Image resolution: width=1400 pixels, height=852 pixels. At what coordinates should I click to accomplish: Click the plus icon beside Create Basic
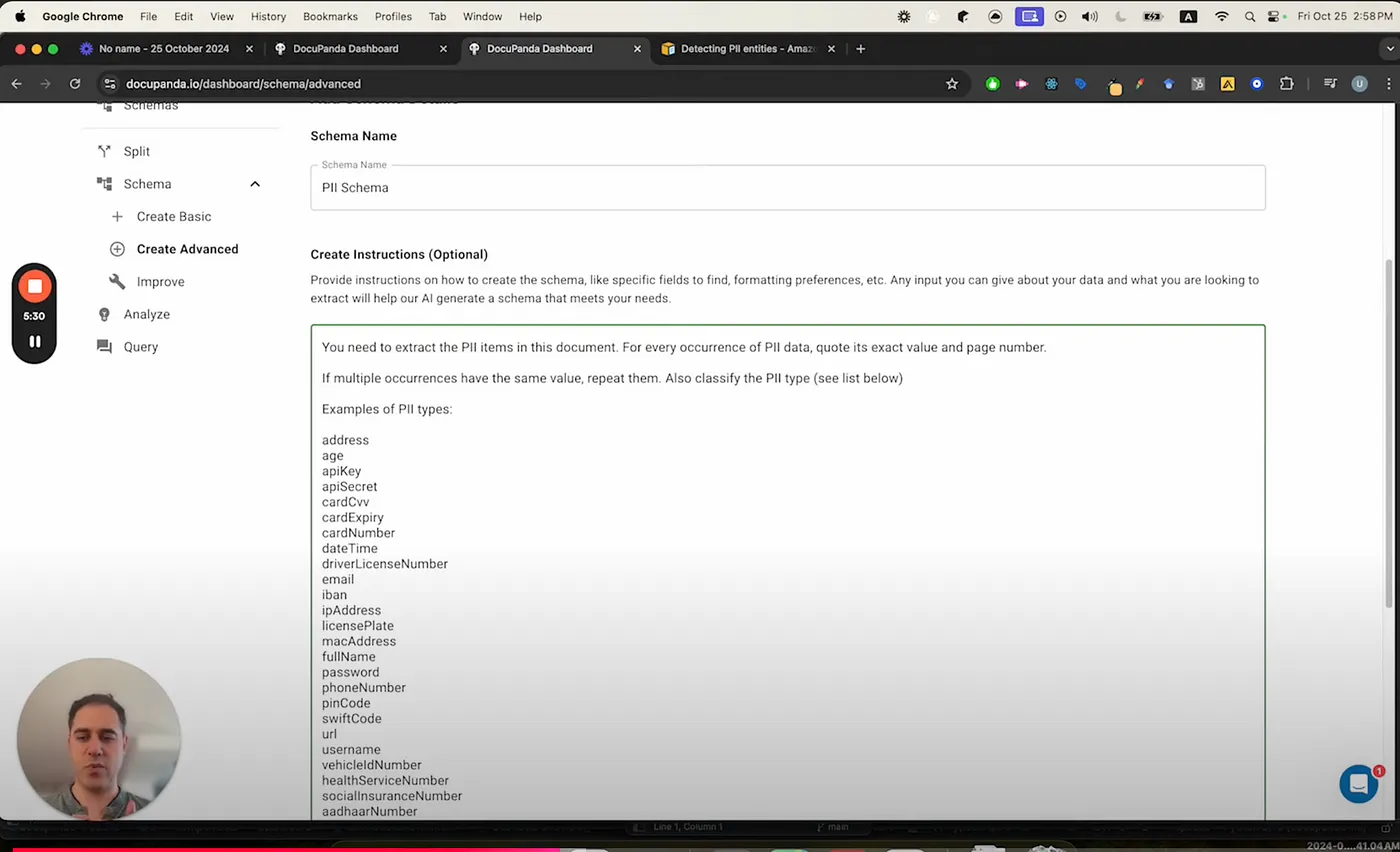click(117, 216)
